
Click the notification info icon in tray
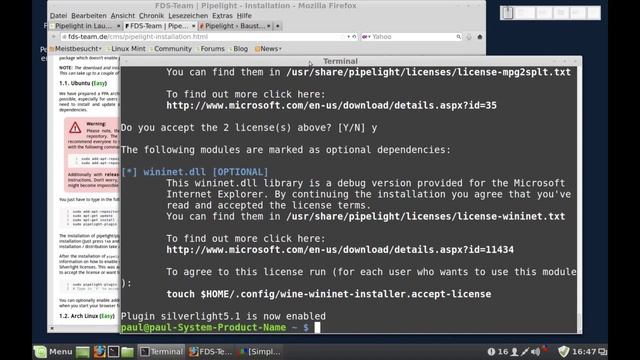point(491,351)
